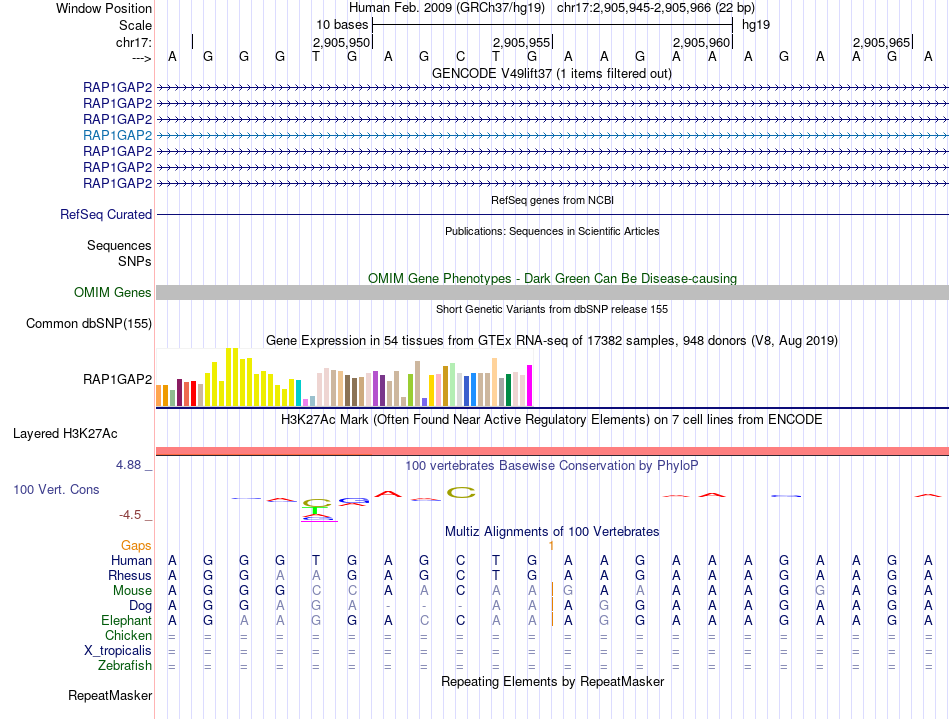This screenshot has height=719, width=950.
Task: Click the orange Gaps label
Action: (x=136, y=546)
